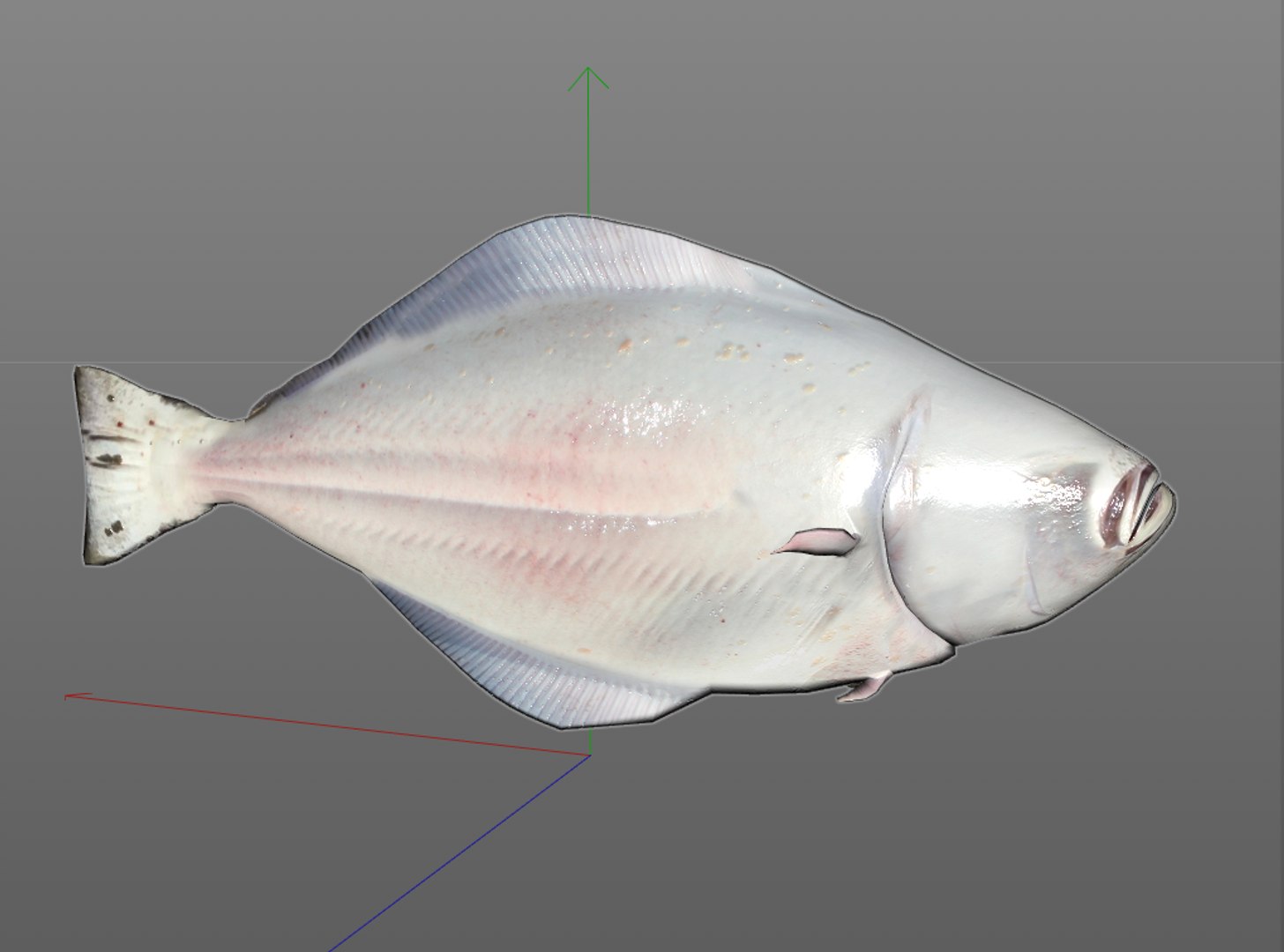Click the axis origin point
This screenshot has width=1284, height=952.
589,755
